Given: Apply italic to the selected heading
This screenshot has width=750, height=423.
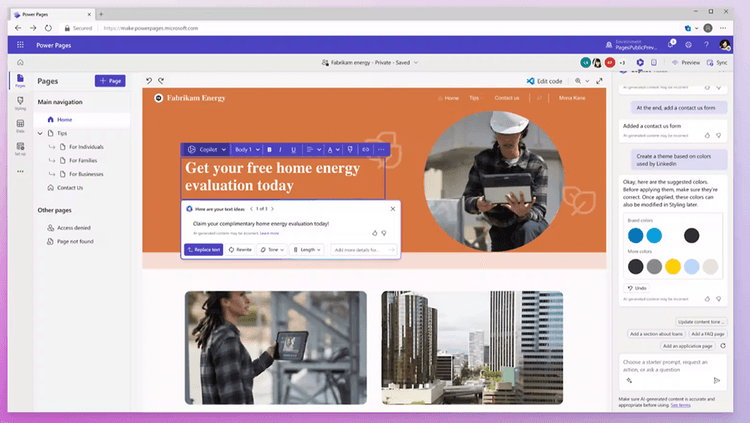Looking at the screenshot, I should (280, 150).
